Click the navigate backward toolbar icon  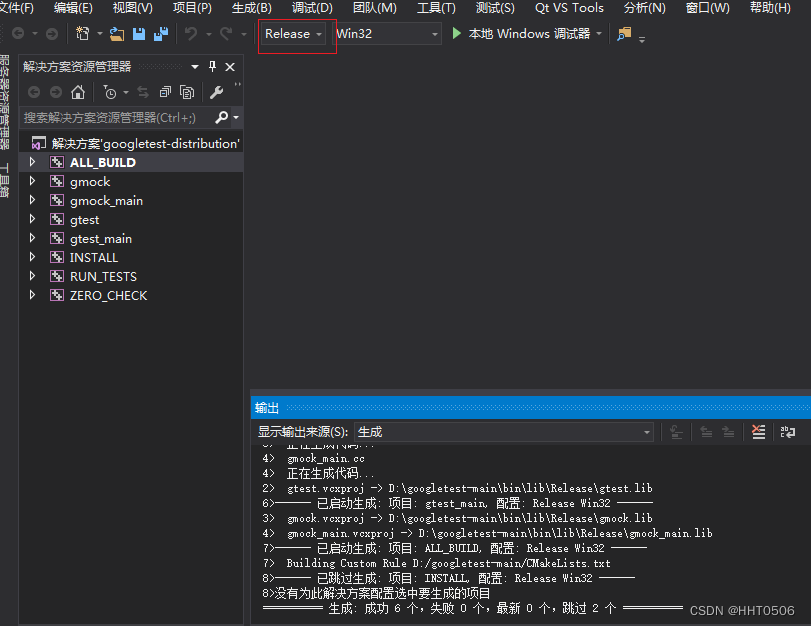(x=18, y=34)
